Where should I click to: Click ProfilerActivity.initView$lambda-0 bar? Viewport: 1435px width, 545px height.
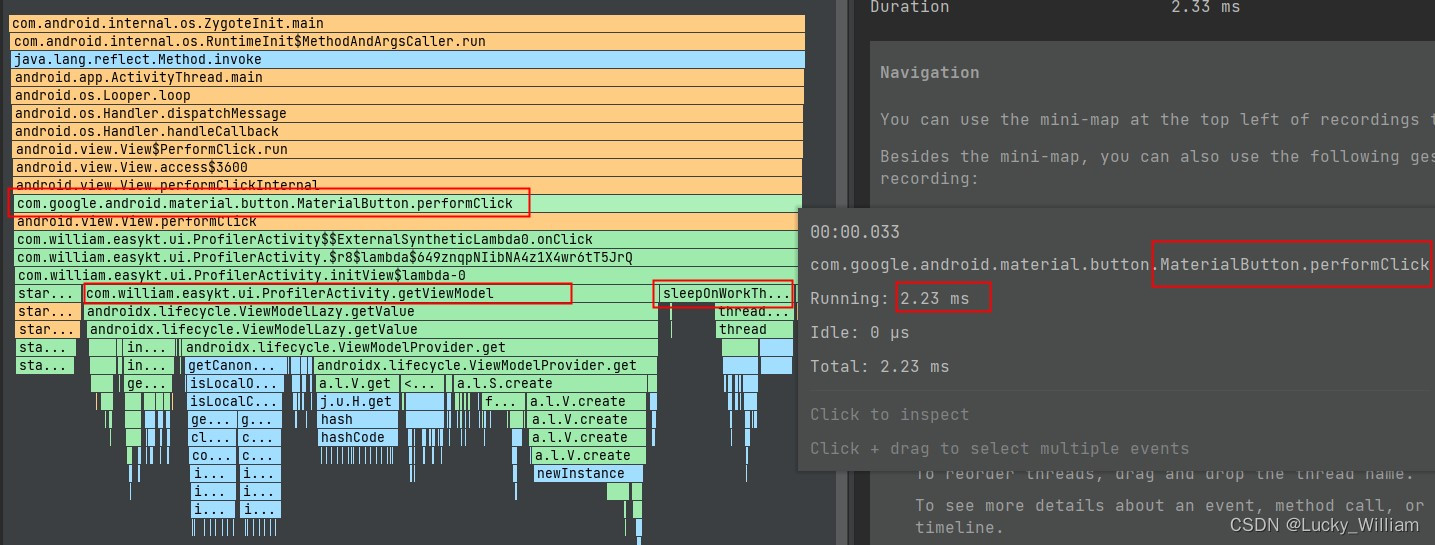(x=407, y=275)
